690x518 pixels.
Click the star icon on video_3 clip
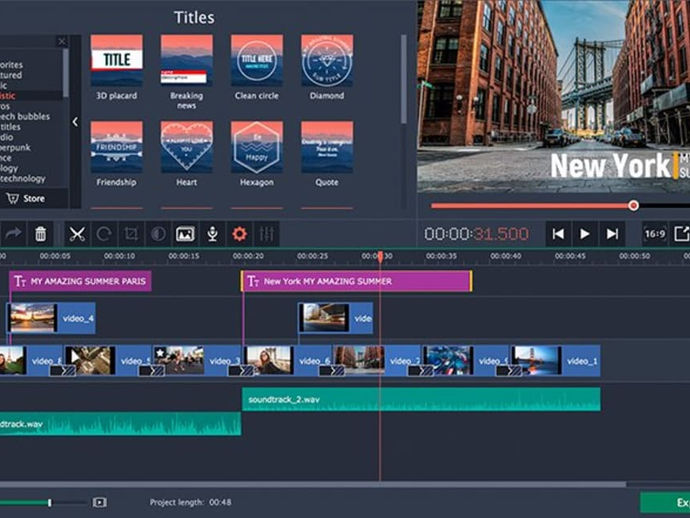(x=160, y=353)
